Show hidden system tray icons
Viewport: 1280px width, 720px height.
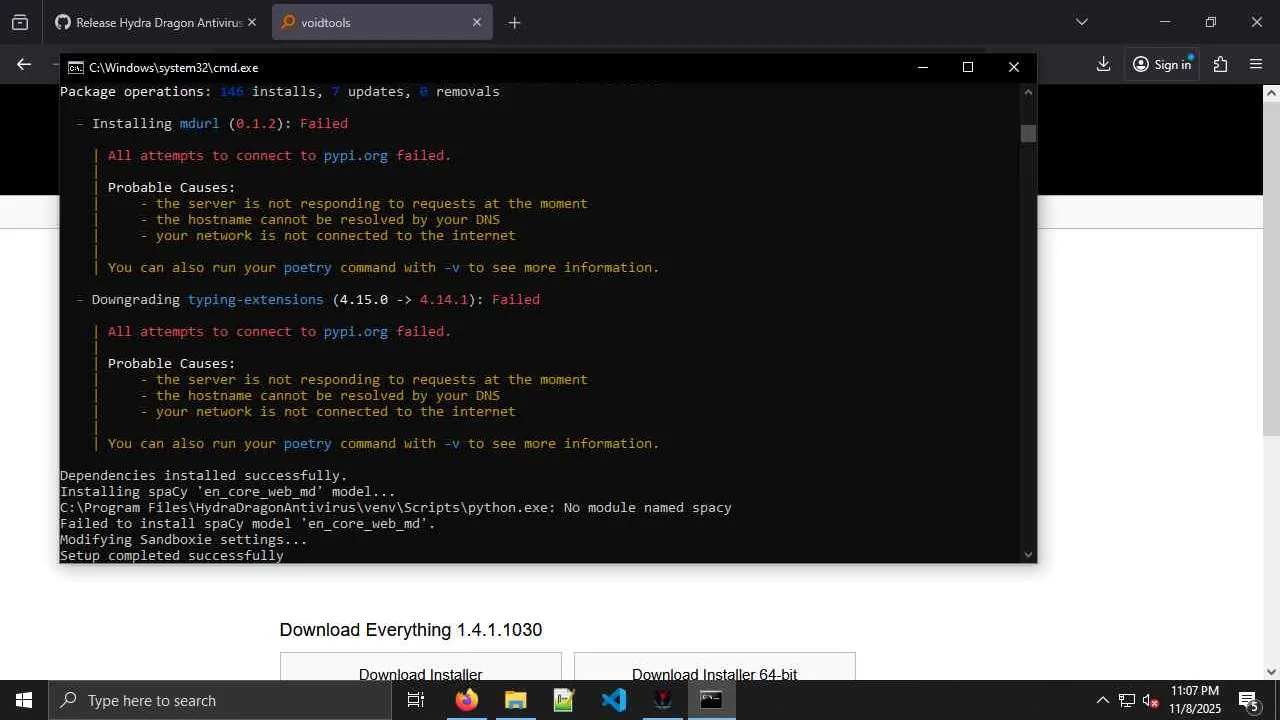pyautogui.click(x=1102, y=700)
